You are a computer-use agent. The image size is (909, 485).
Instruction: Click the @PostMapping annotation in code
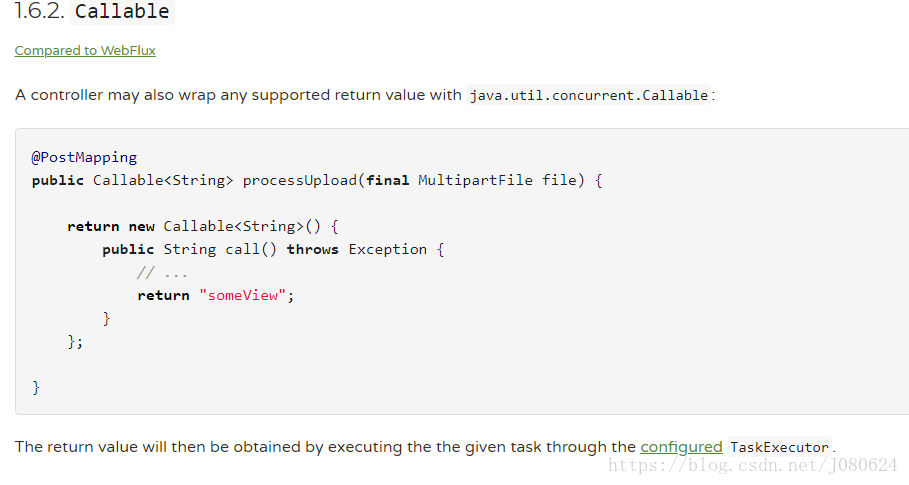(84, 157)
